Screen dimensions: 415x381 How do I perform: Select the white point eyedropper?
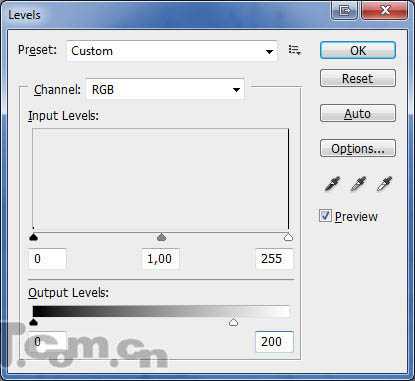pyautogui.click(x=384, y=184)
